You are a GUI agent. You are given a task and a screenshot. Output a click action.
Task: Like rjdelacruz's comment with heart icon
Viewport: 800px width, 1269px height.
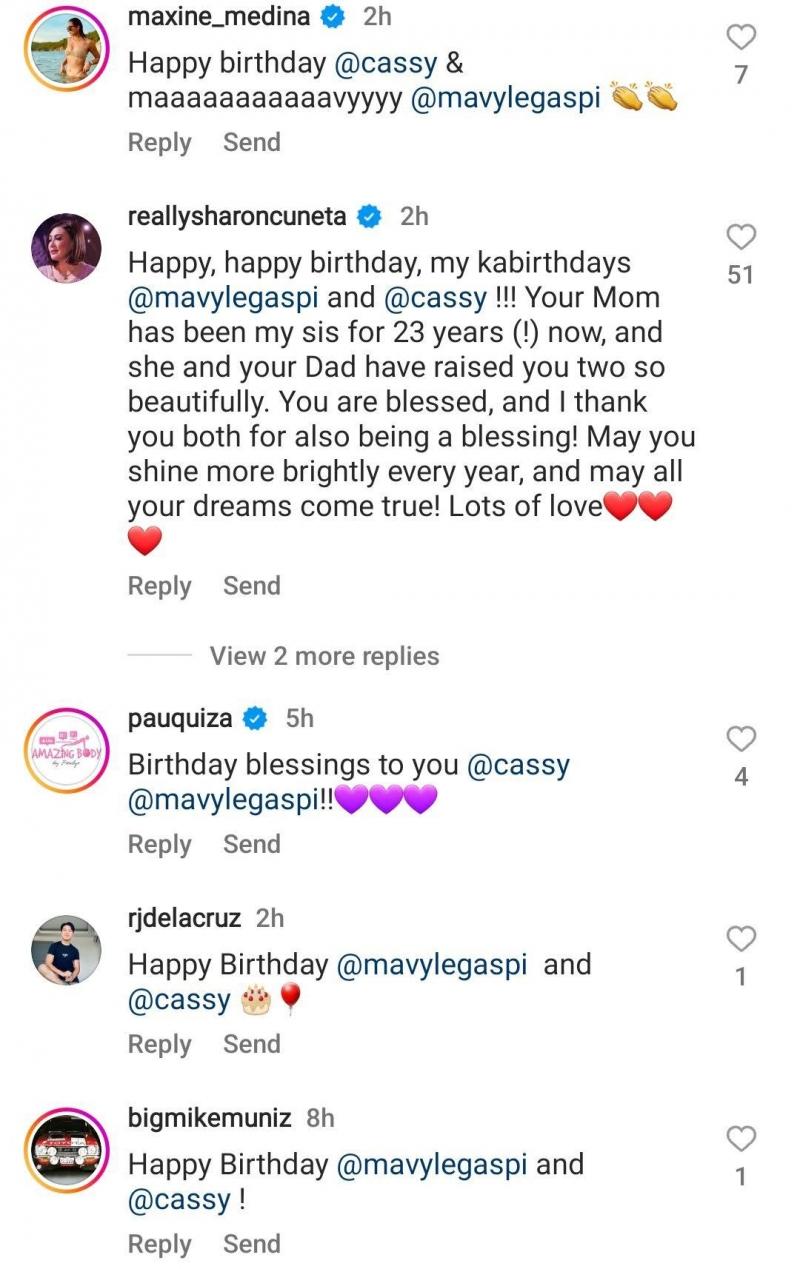740,939
